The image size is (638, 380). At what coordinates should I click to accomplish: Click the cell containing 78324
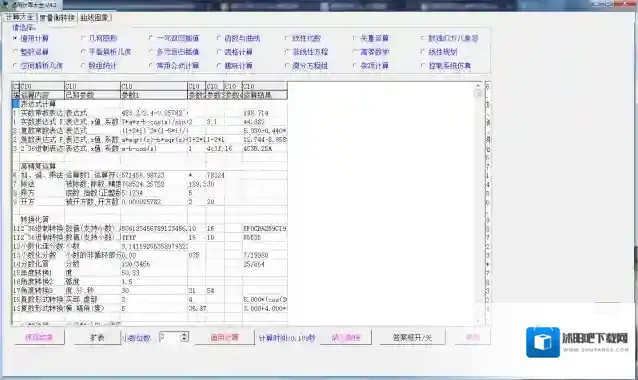tap(215, 175)
